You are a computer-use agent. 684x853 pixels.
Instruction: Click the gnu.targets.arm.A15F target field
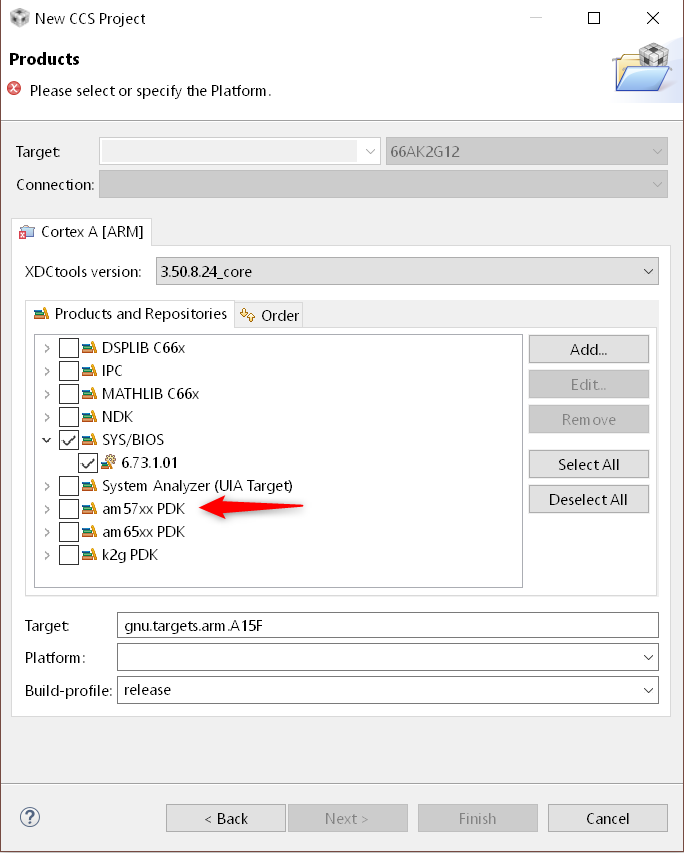coord(387,625)
